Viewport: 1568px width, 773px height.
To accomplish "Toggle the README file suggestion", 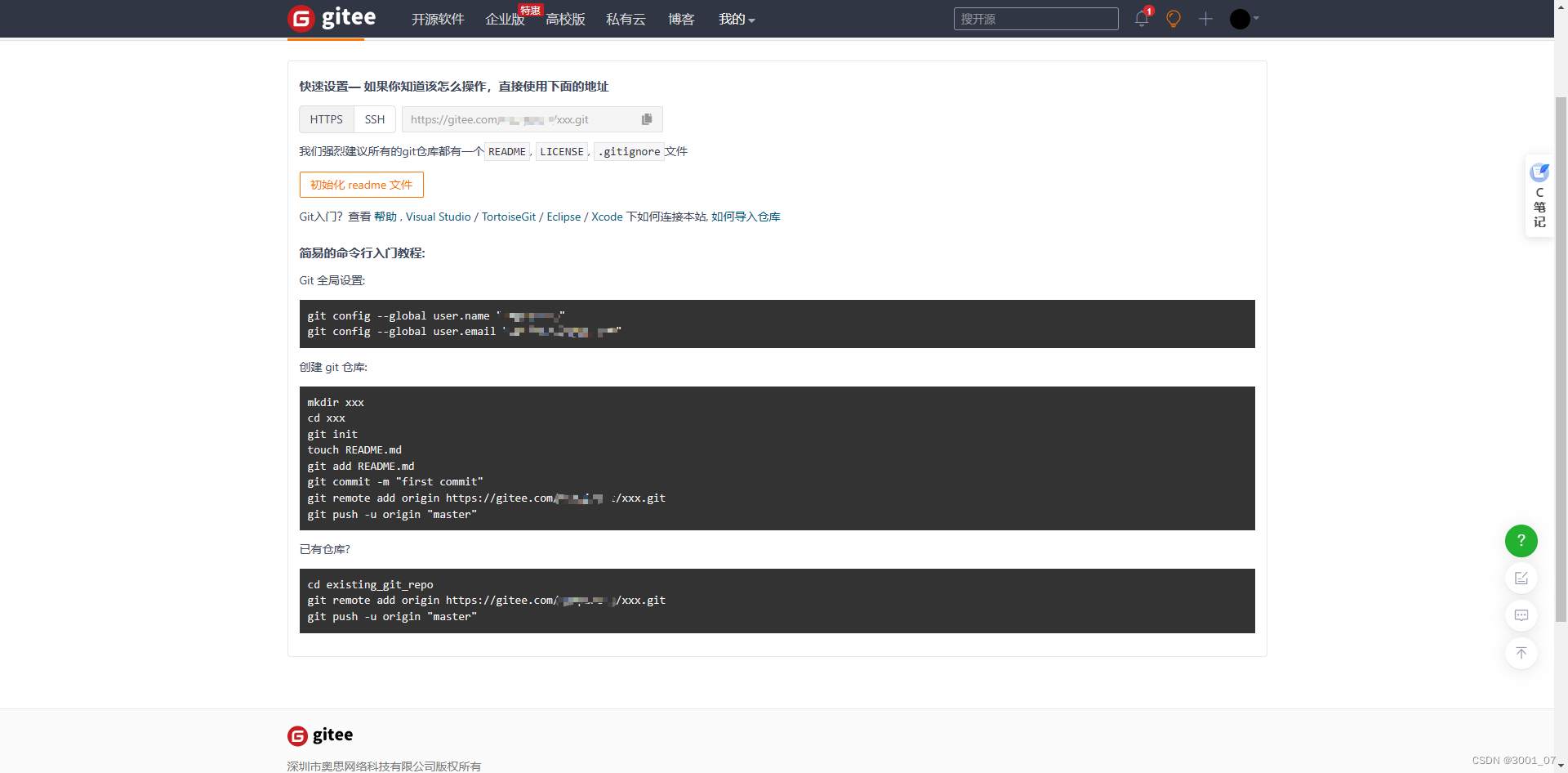I will point(506,151).
